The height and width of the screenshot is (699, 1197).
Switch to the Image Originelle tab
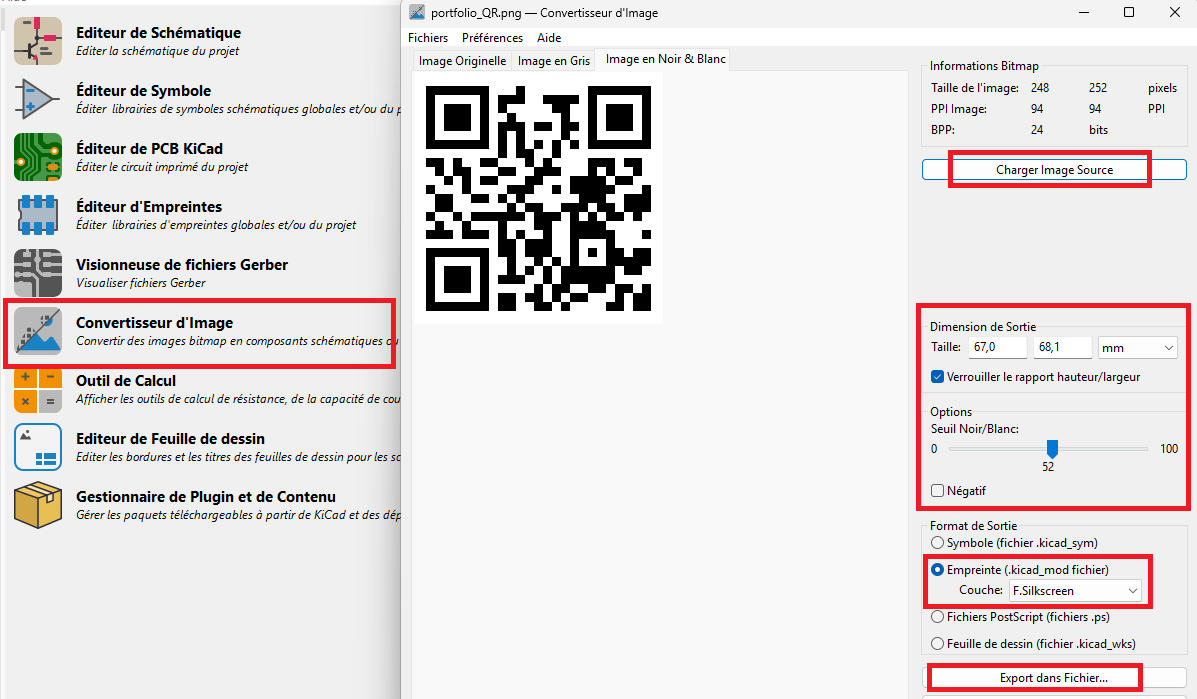tap(463, 60)
